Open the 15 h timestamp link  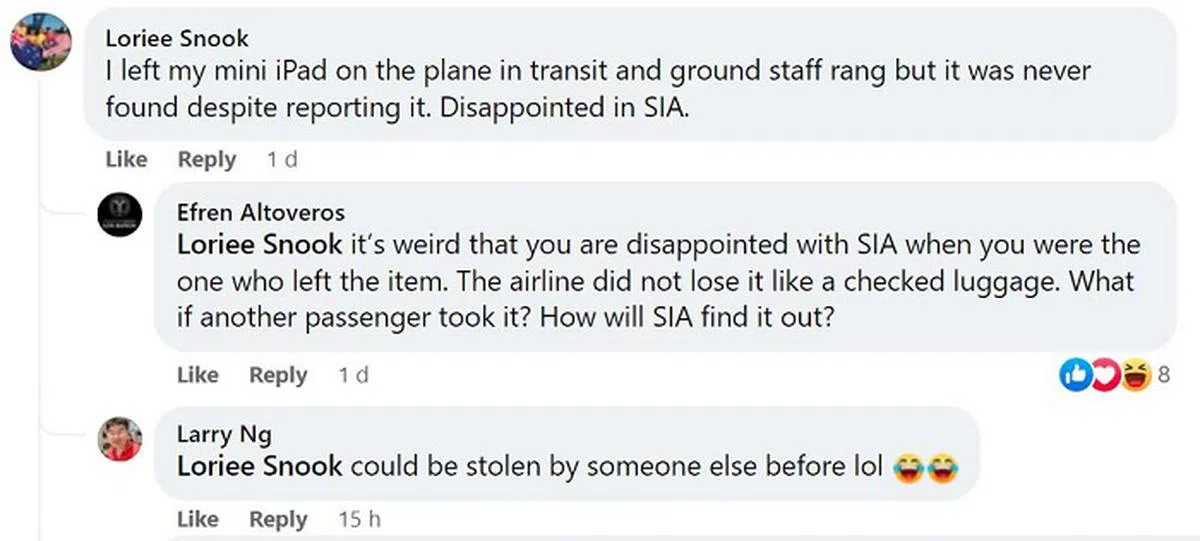click(360, 520)
